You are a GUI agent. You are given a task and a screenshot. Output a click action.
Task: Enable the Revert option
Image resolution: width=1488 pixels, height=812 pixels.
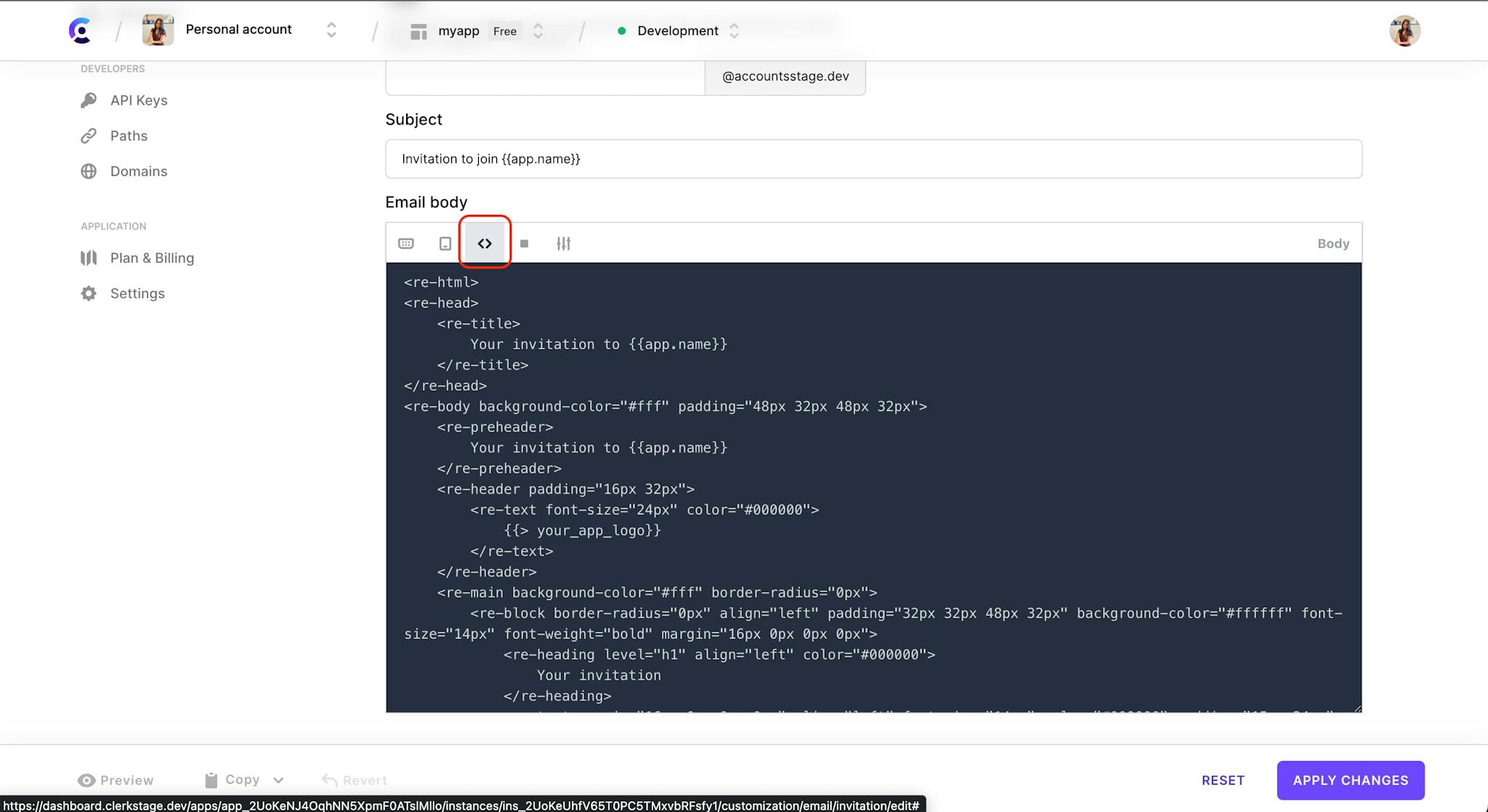pos(354,780)
